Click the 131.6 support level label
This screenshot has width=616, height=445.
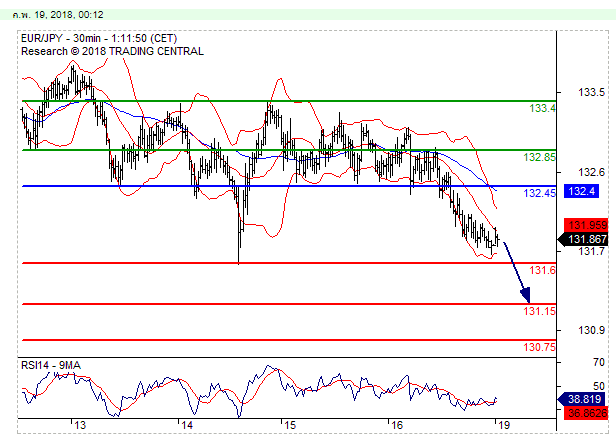pos(542,270)
